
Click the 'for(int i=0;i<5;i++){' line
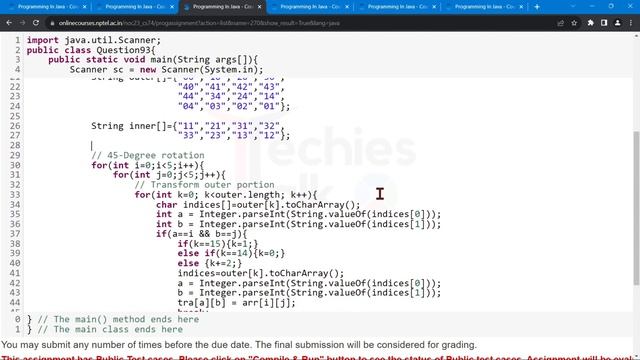pyautogui.click(x=148, y=165)
